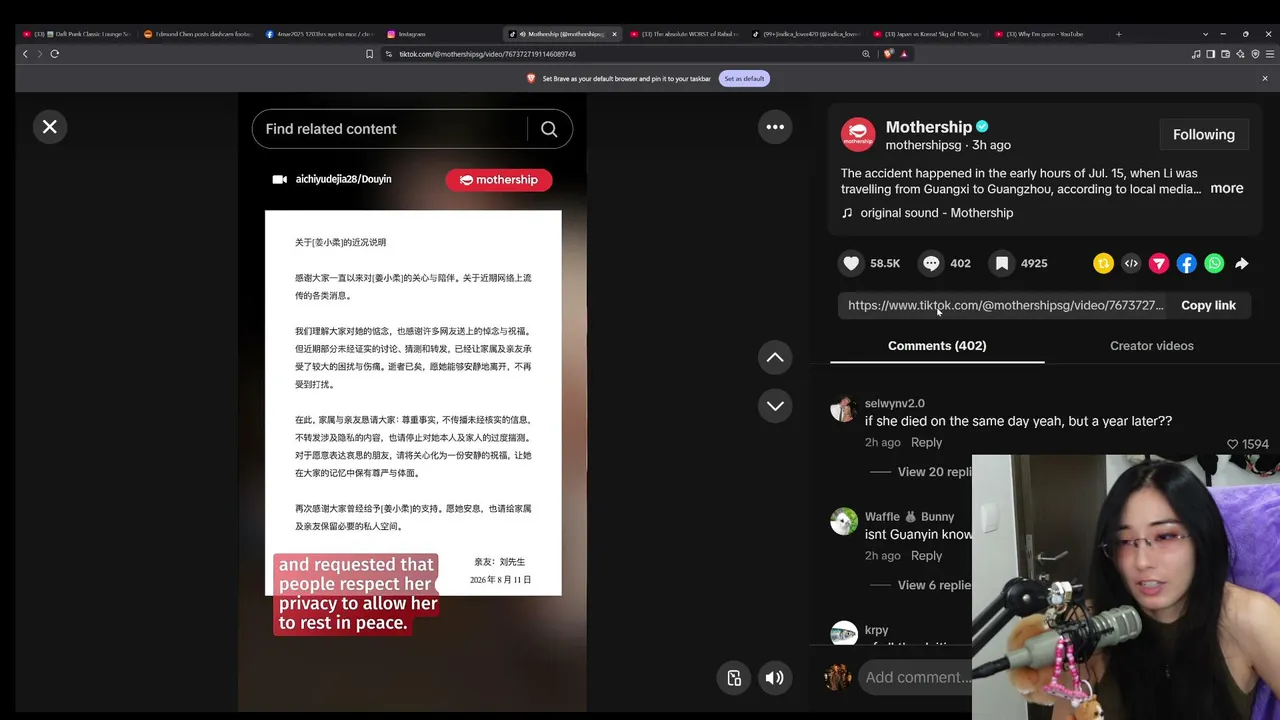Screen dimensions: 1280x720
Task: Open krpy's commenter avatar
Action: (x=844, y=634)
